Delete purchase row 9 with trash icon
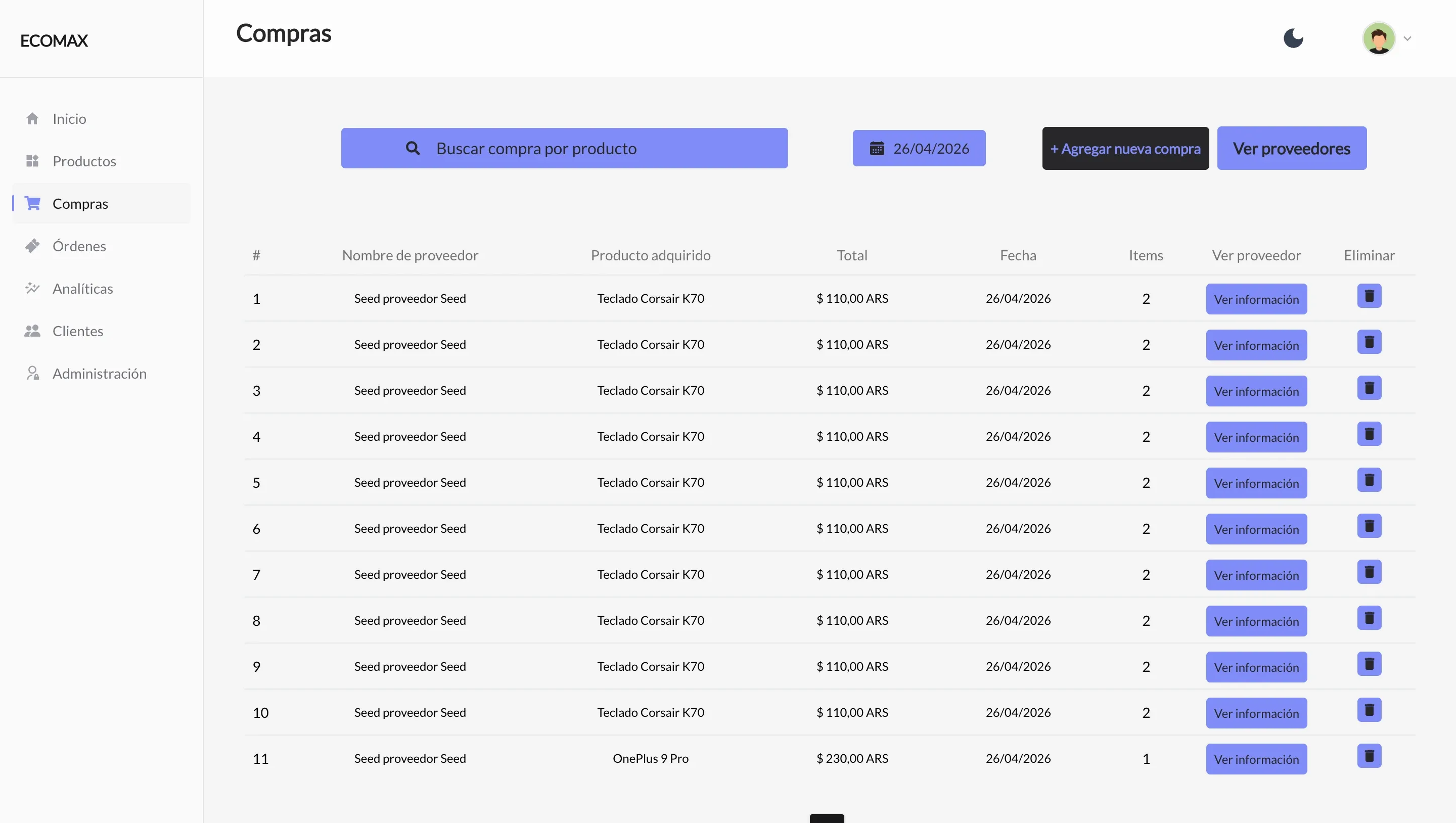 pos(1369,664)
